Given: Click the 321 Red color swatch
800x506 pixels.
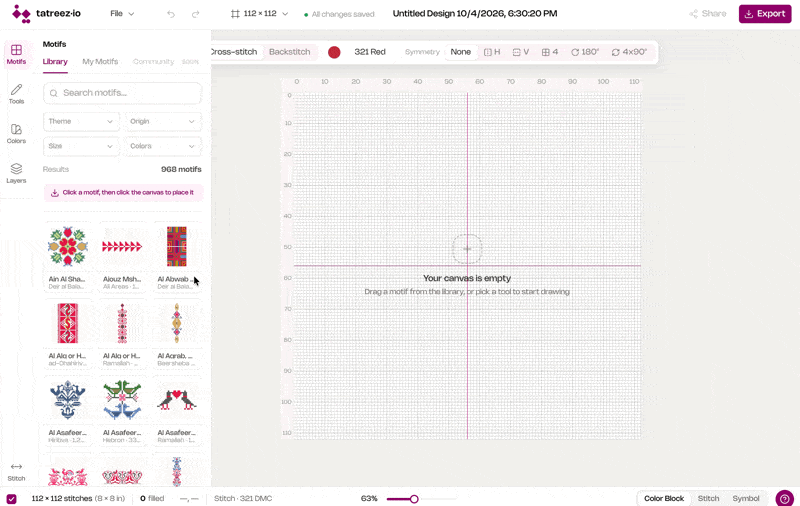Looking at the screenshot, I should 334,52.
